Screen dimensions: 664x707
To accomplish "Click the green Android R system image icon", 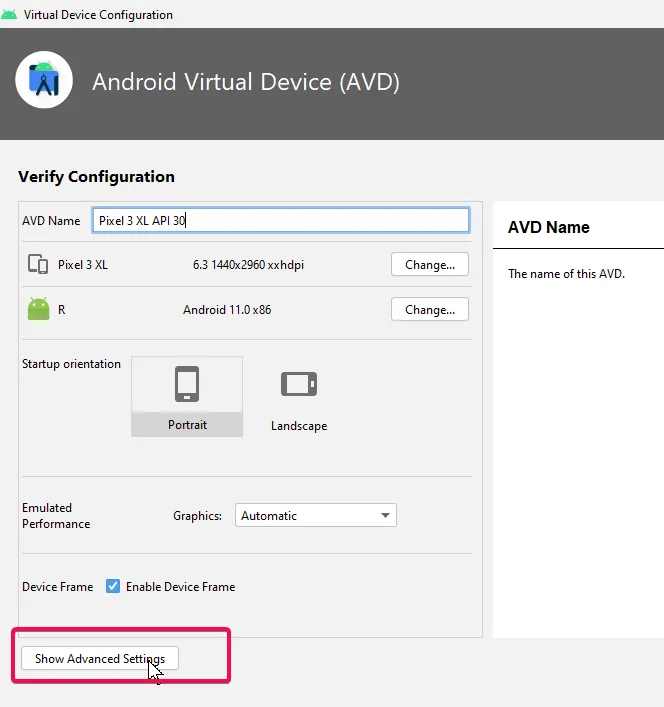I will point(38,309).
